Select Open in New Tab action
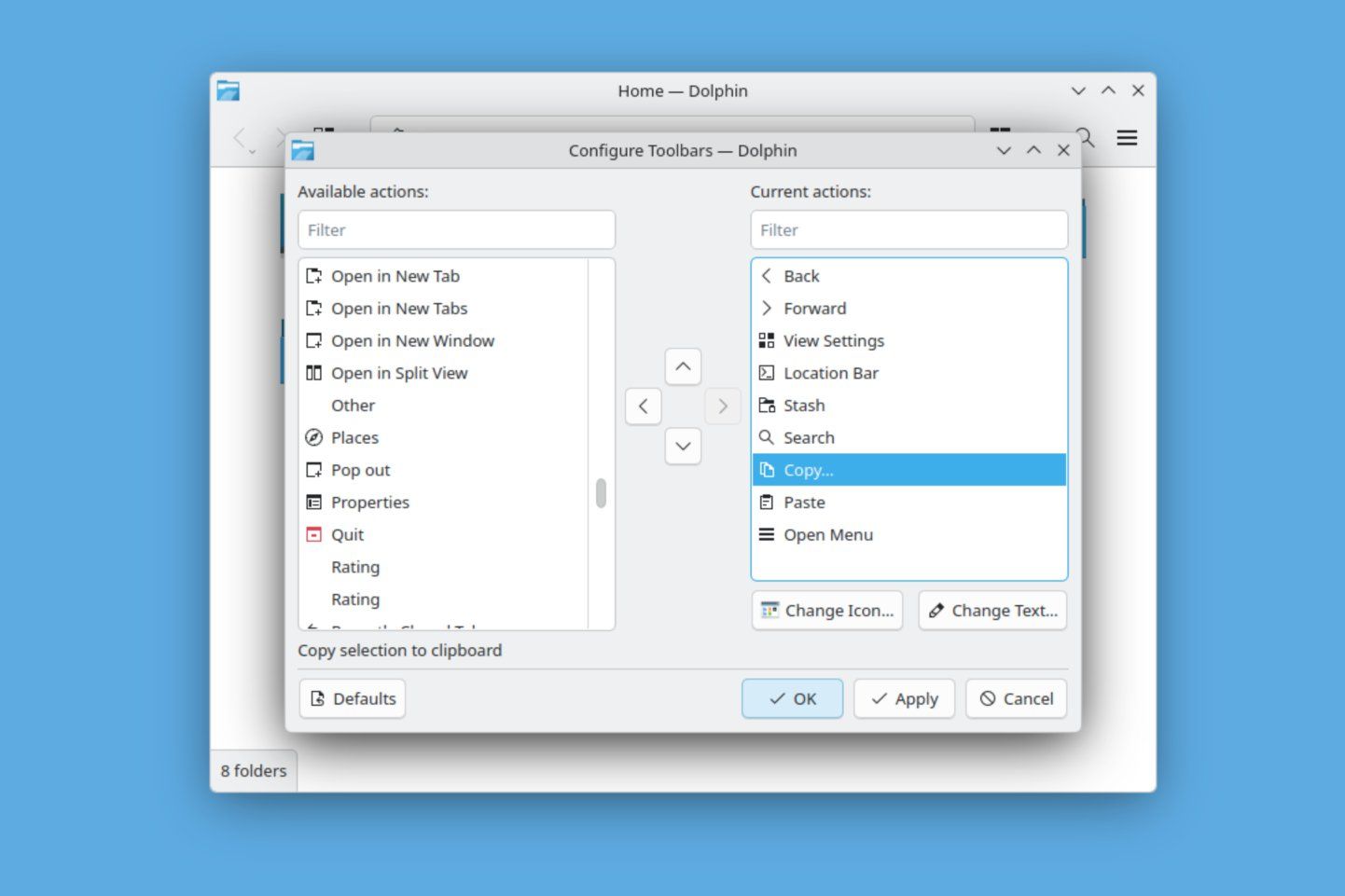This screenshot has height=896, width=1345. [444, 276]
